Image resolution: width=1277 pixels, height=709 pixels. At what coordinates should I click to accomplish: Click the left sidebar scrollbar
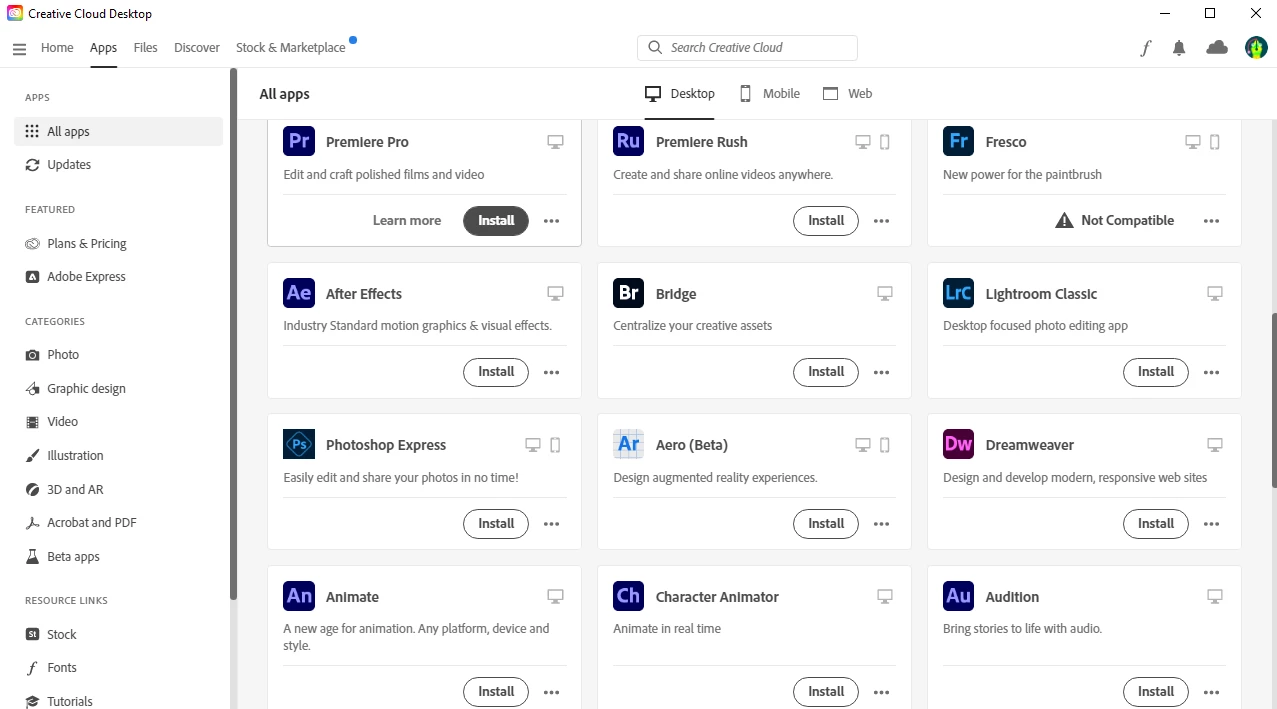pyautogui.click(x=234, y=334)
